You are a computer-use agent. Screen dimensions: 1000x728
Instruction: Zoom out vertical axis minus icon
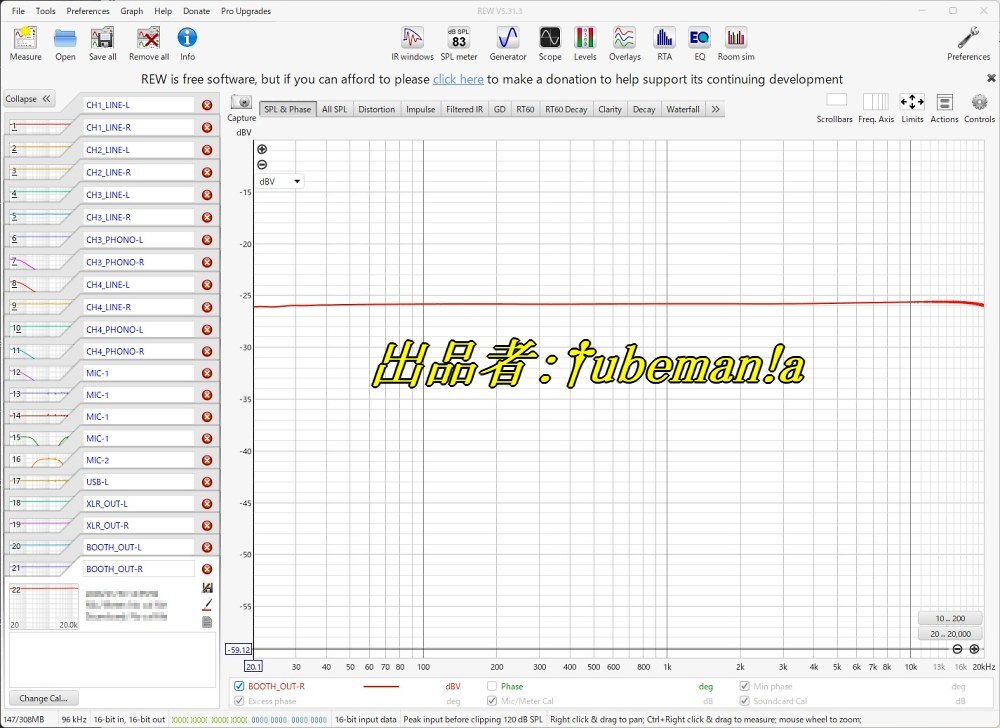(x=261, y=164)
